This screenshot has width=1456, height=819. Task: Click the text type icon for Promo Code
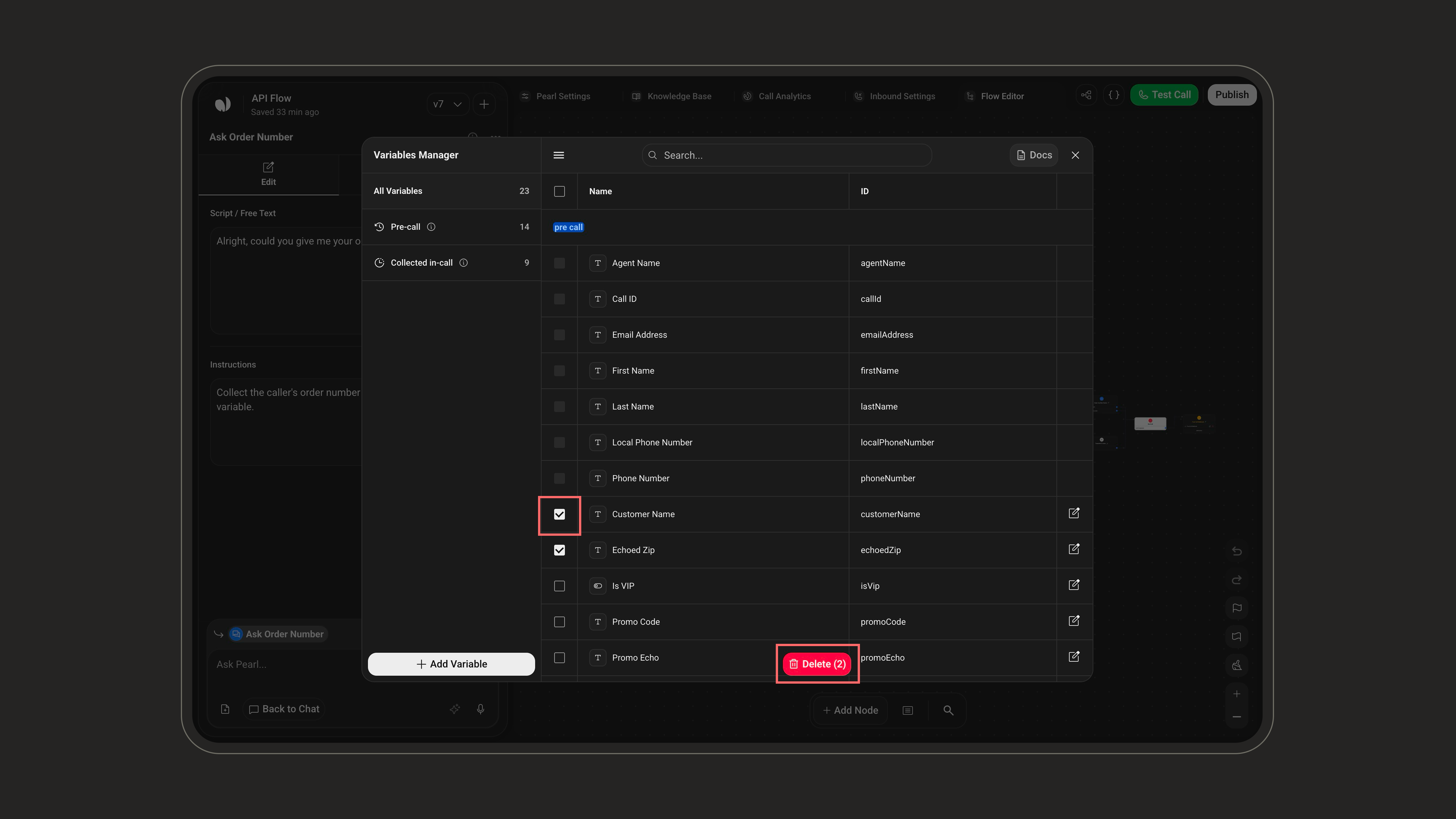(597, 622)
